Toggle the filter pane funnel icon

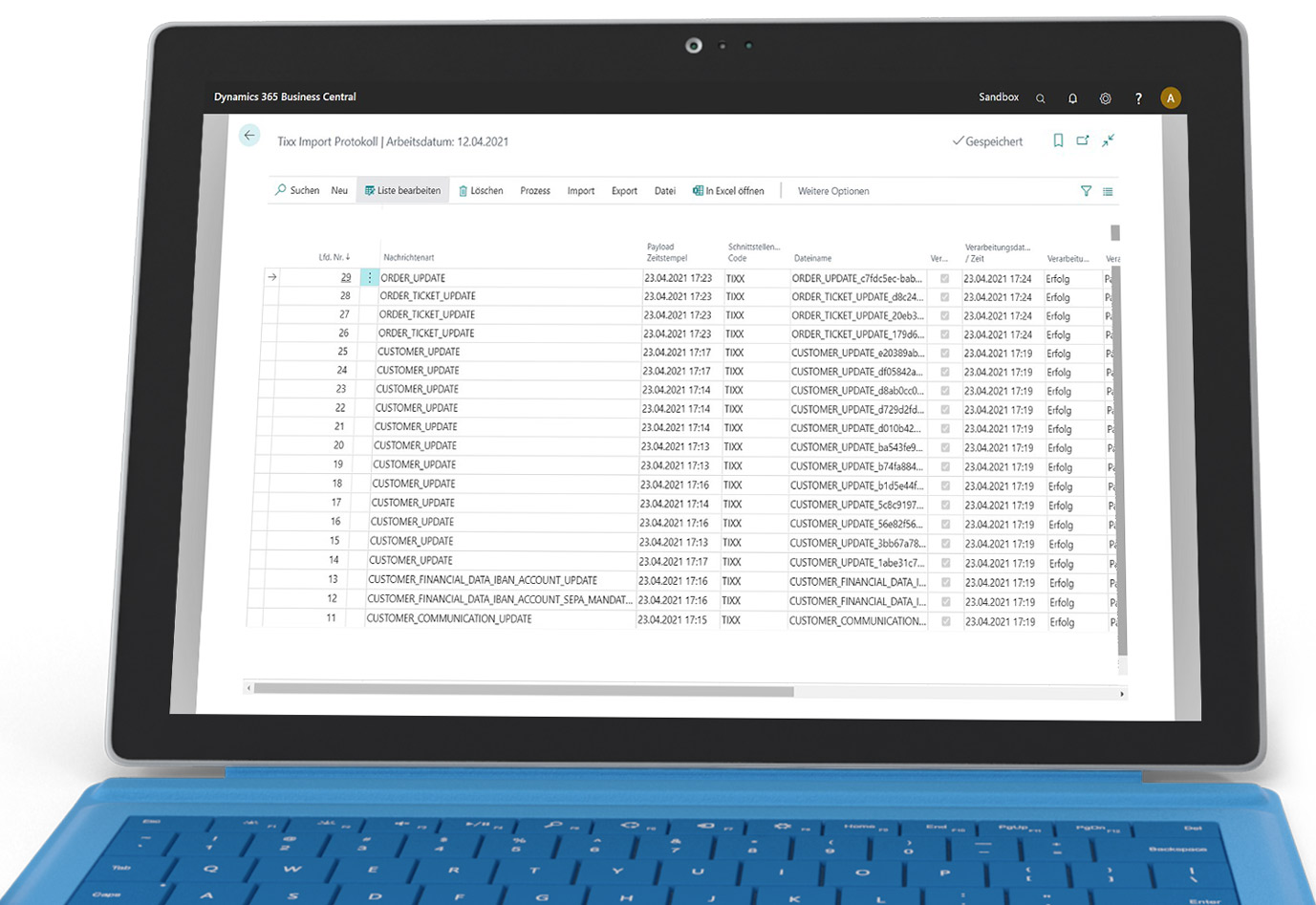click(1086, 191)
